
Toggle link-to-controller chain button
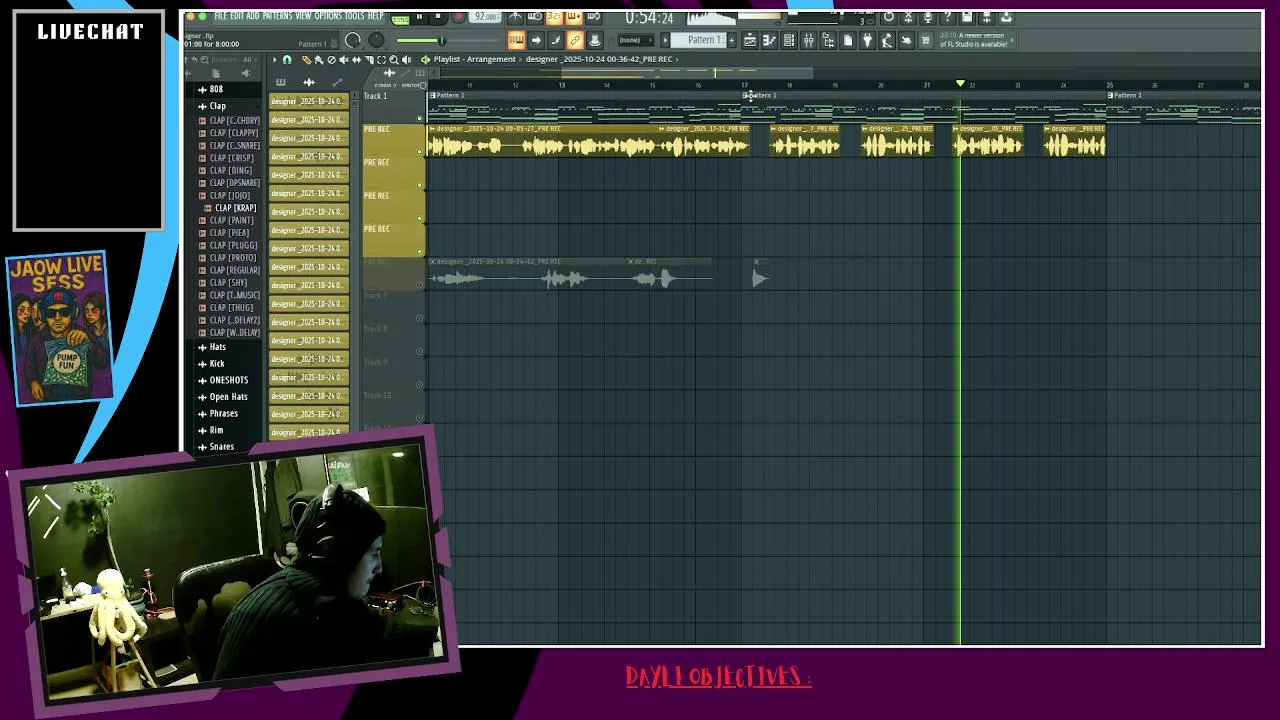574,40
